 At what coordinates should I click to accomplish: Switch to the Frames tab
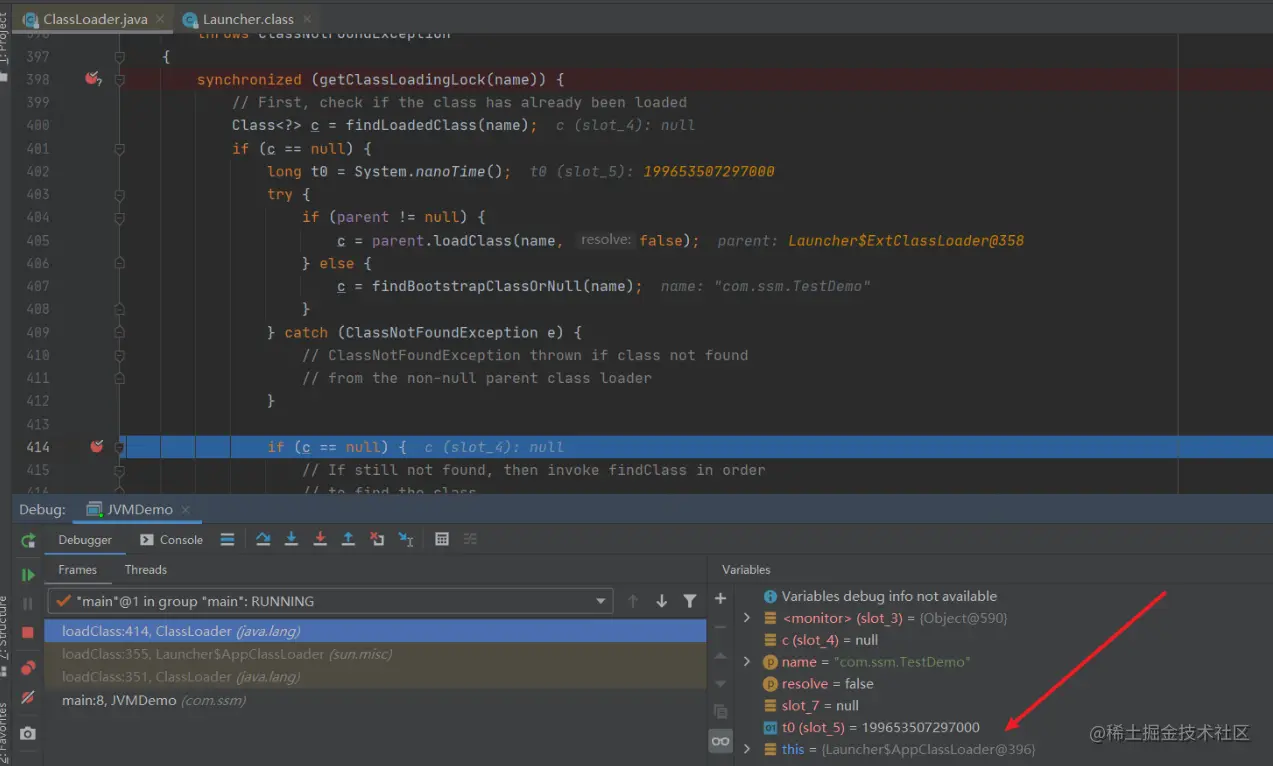[x=77, y=570]
